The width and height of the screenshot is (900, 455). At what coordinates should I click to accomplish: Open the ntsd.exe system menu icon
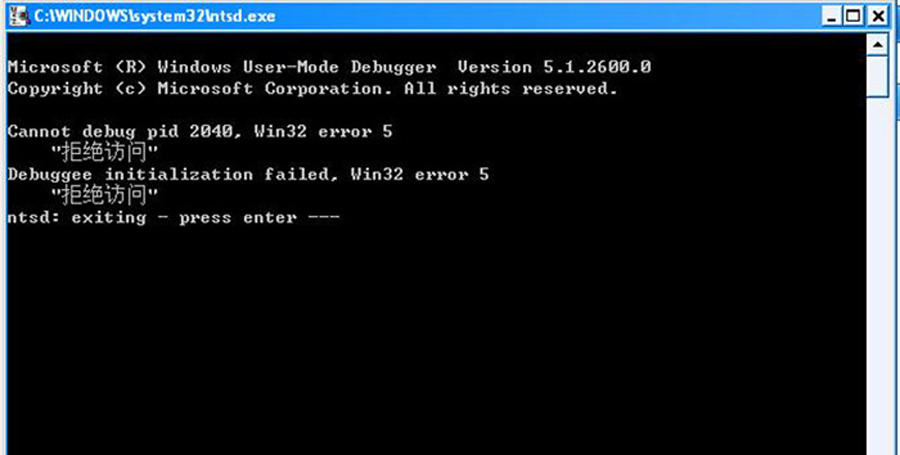click(18, 15)
